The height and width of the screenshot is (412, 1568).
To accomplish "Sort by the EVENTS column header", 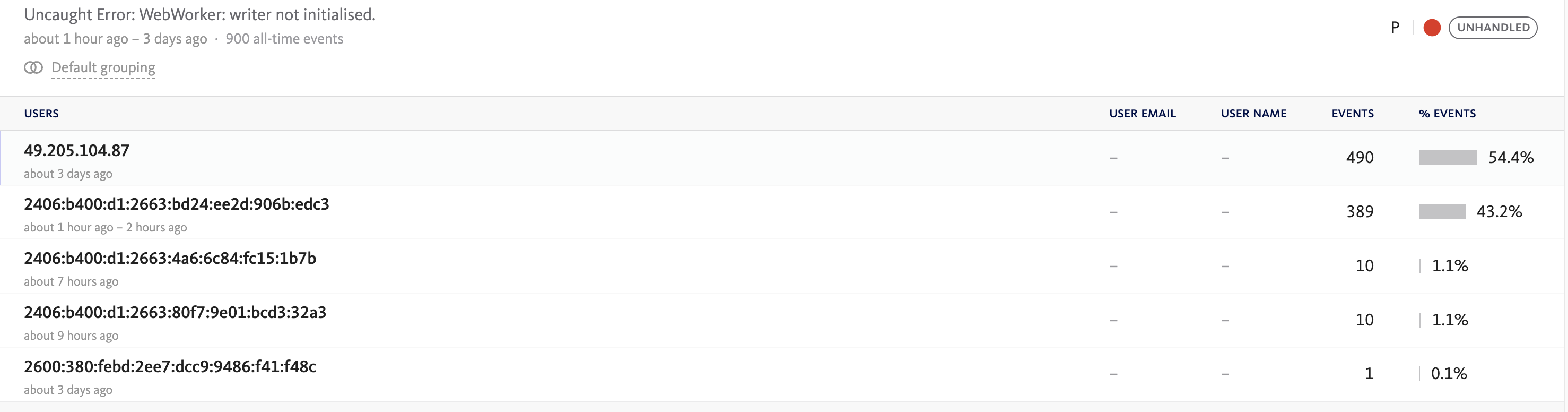I will [x=1351, y=114].
